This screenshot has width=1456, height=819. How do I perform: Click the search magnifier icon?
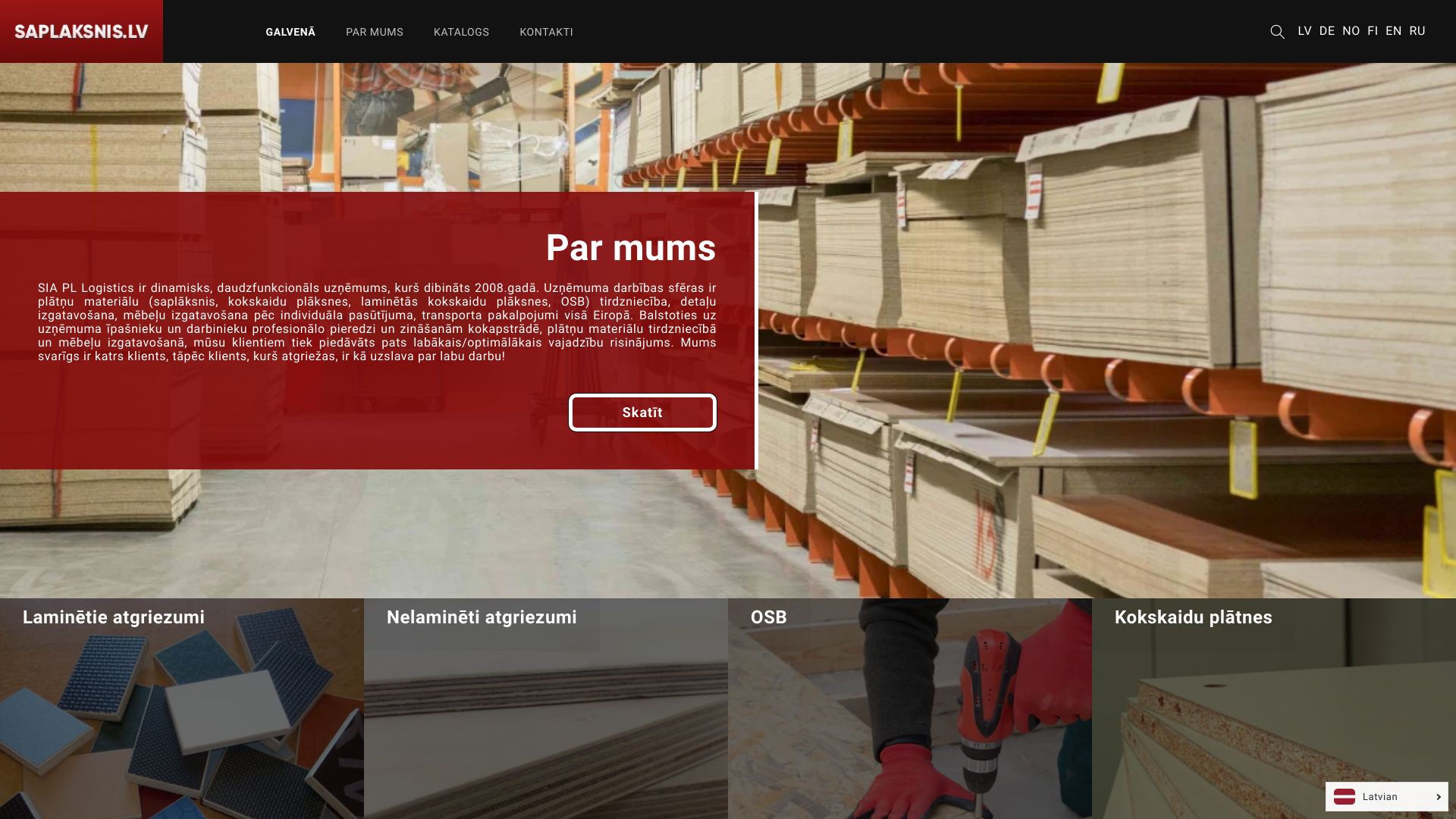1277,32
